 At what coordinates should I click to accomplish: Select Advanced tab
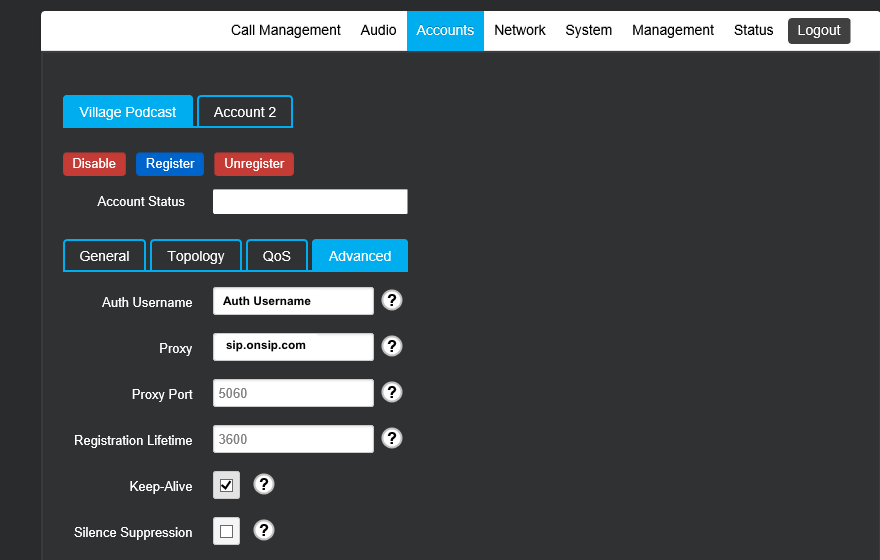[x=360, y=256]
